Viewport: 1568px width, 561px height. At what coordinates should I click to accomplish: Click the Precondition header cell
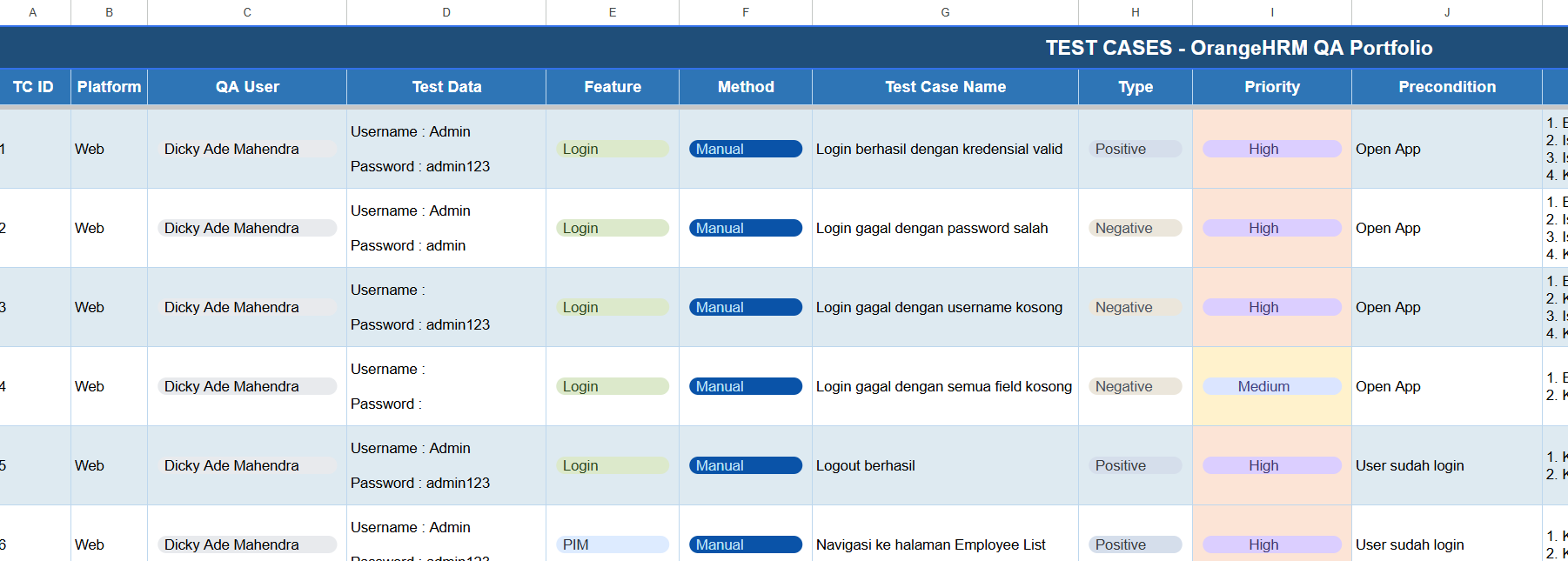coord(1447,87)
